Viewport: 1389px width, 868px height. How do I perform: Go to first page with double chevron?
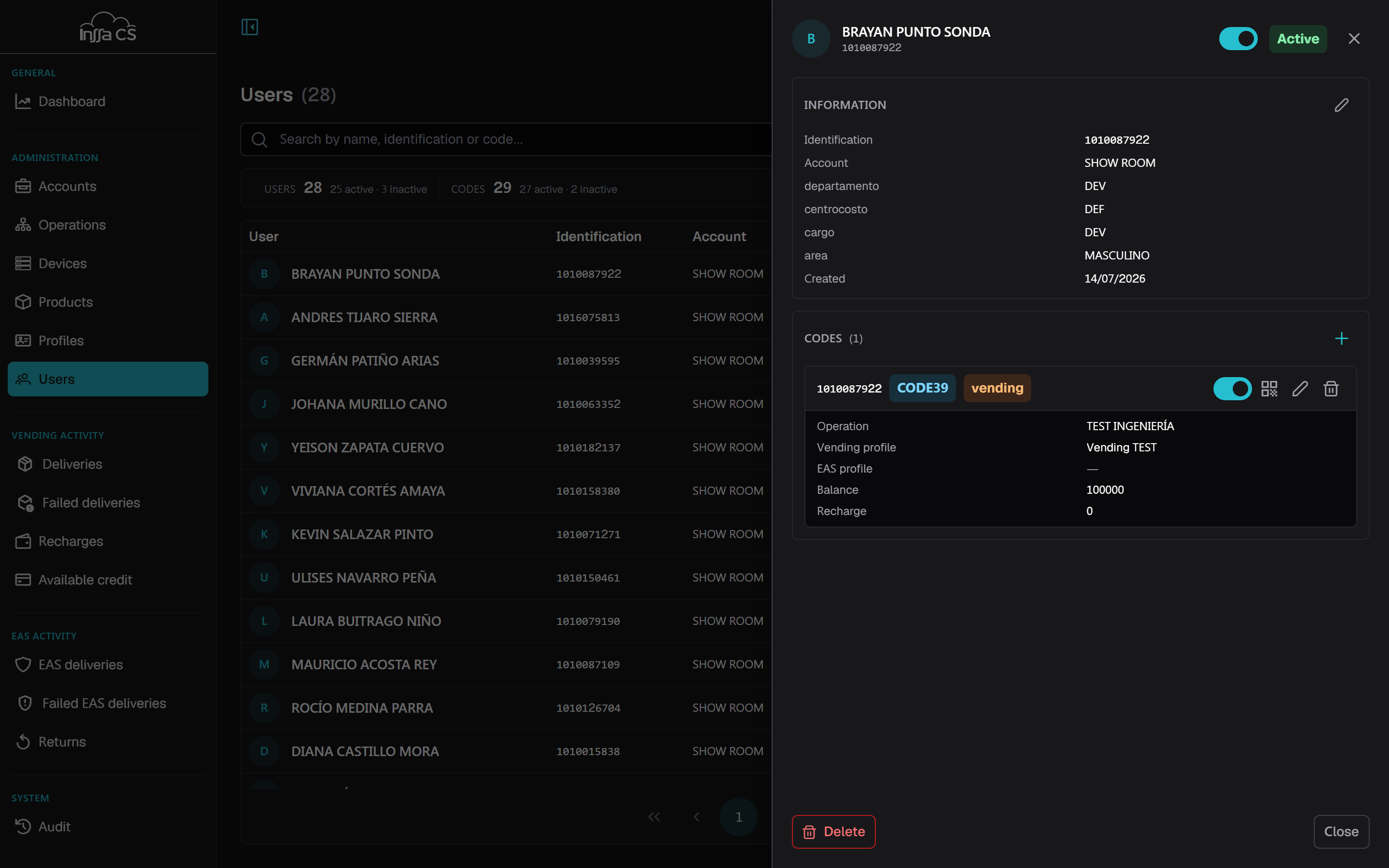tap(654, 817)
